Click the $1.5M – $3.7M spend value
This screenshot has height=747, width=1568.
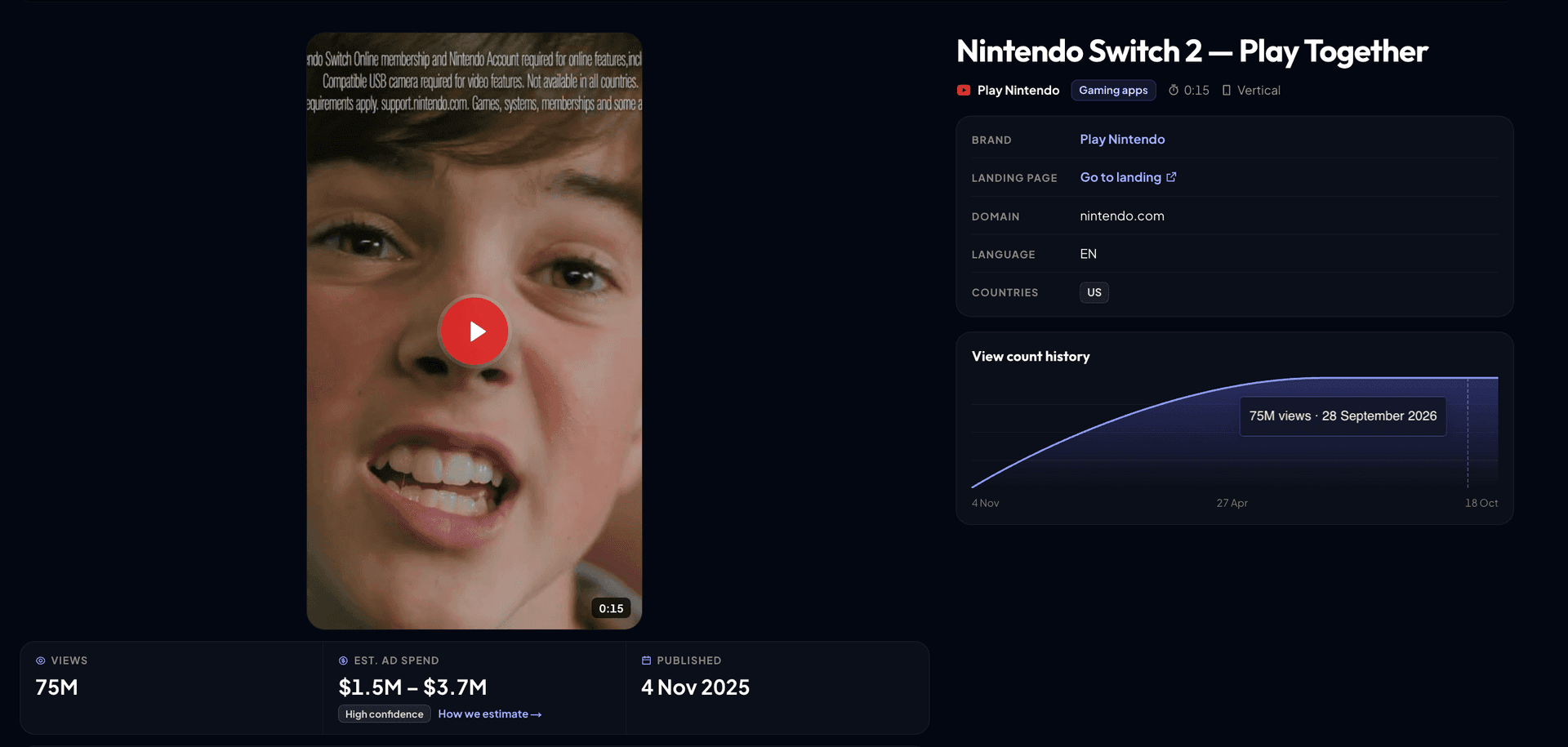[412, 687]
